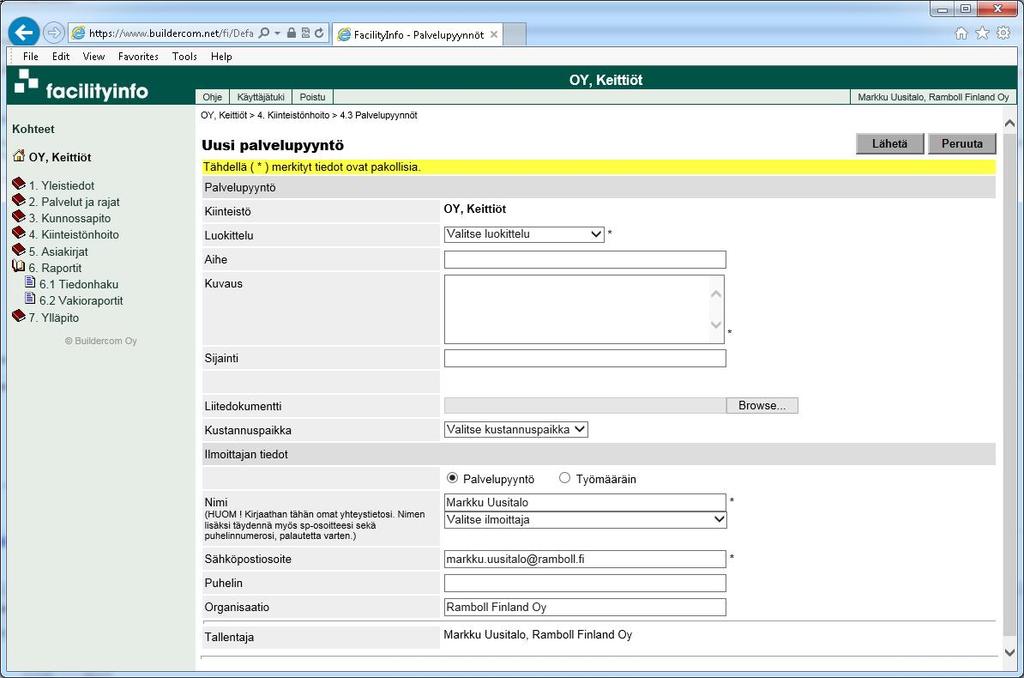Click the browser Back arrow button
1024x678 pixels.
[24, 32]
